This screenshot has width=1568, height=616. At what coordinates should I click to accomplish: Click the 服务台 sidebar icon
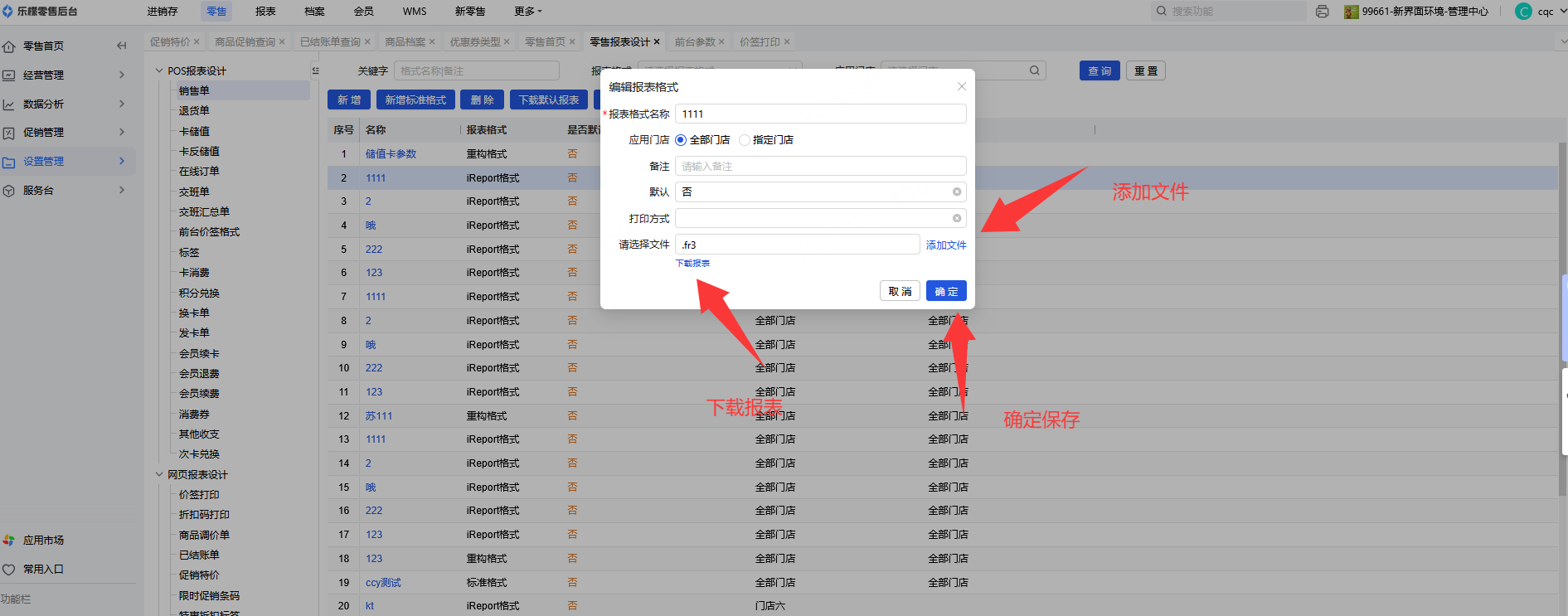9,191
